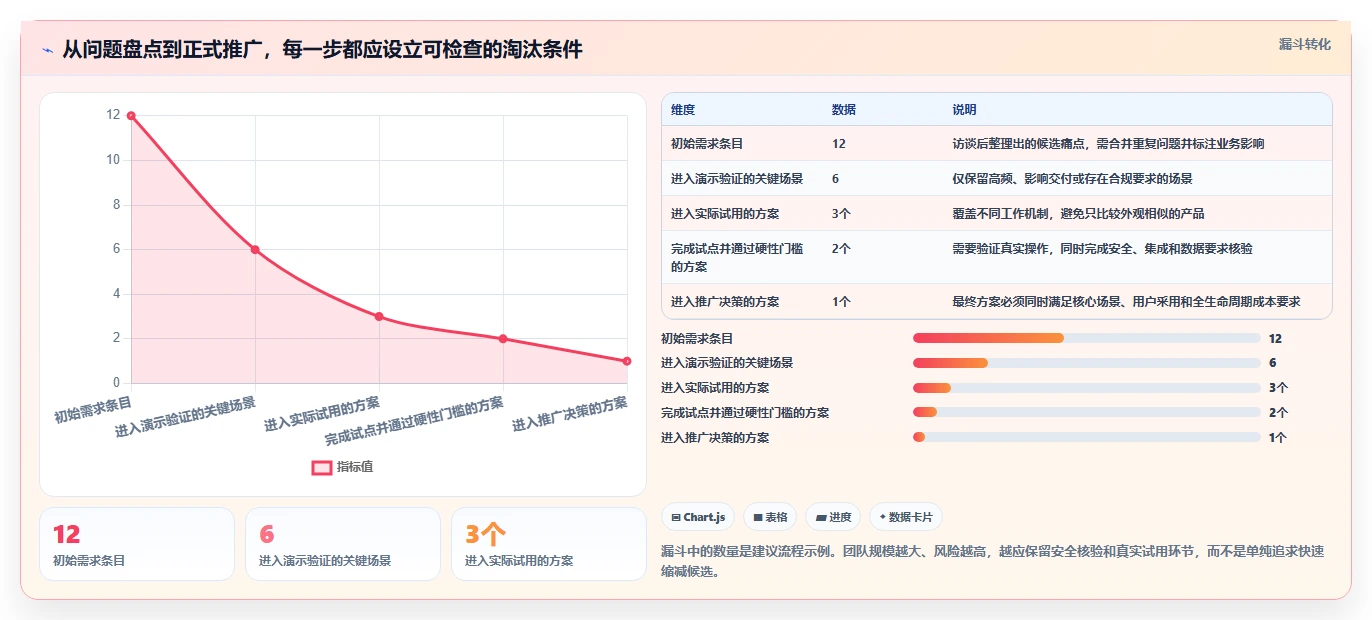Click the footnote paragraph starting 漏斗中的数量
The height and width of the screenshot is (620, 1372).
click(x=992, y=562)
